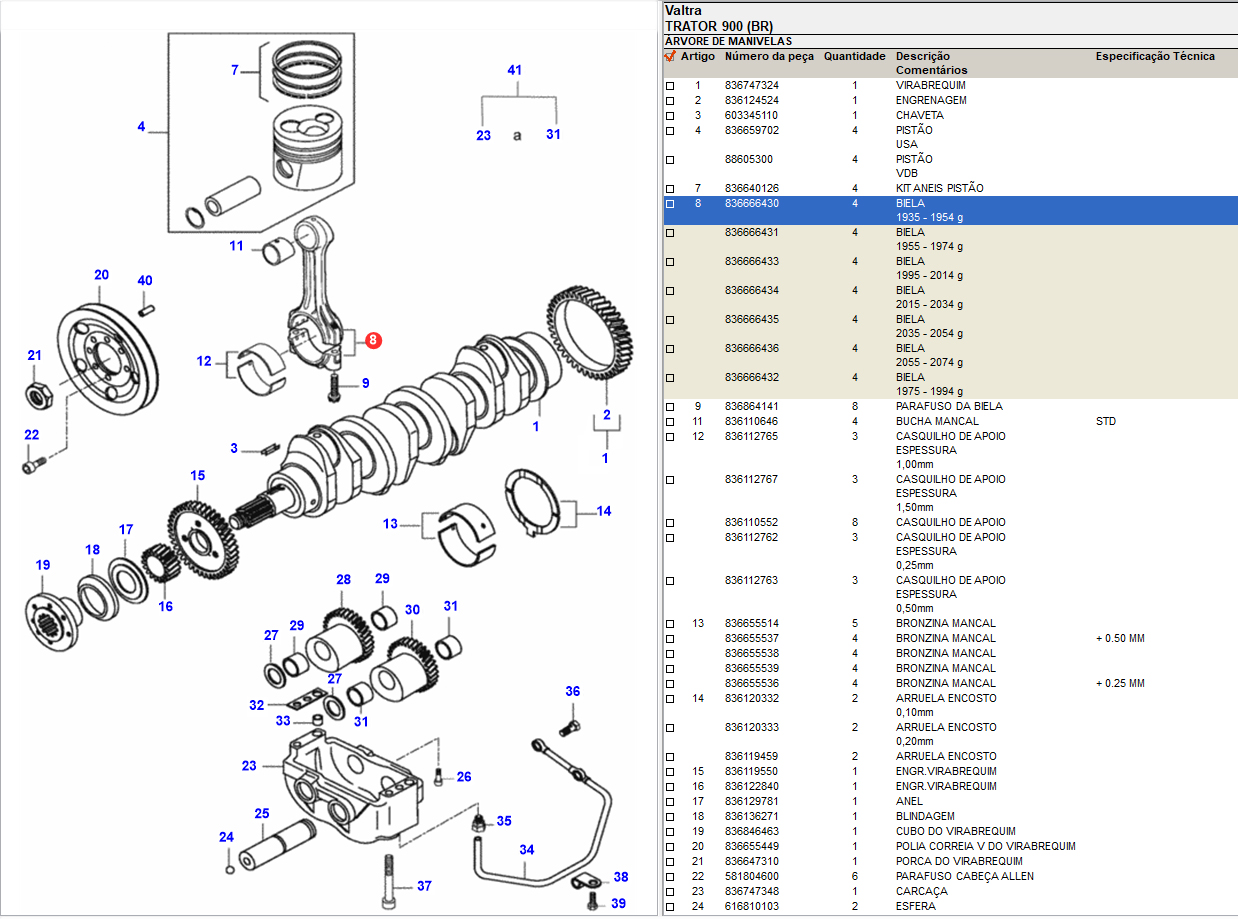Viewport: 1238px width, 919px height.
Task: Click callout 4 beside the piston box
Action: (141, 127)
